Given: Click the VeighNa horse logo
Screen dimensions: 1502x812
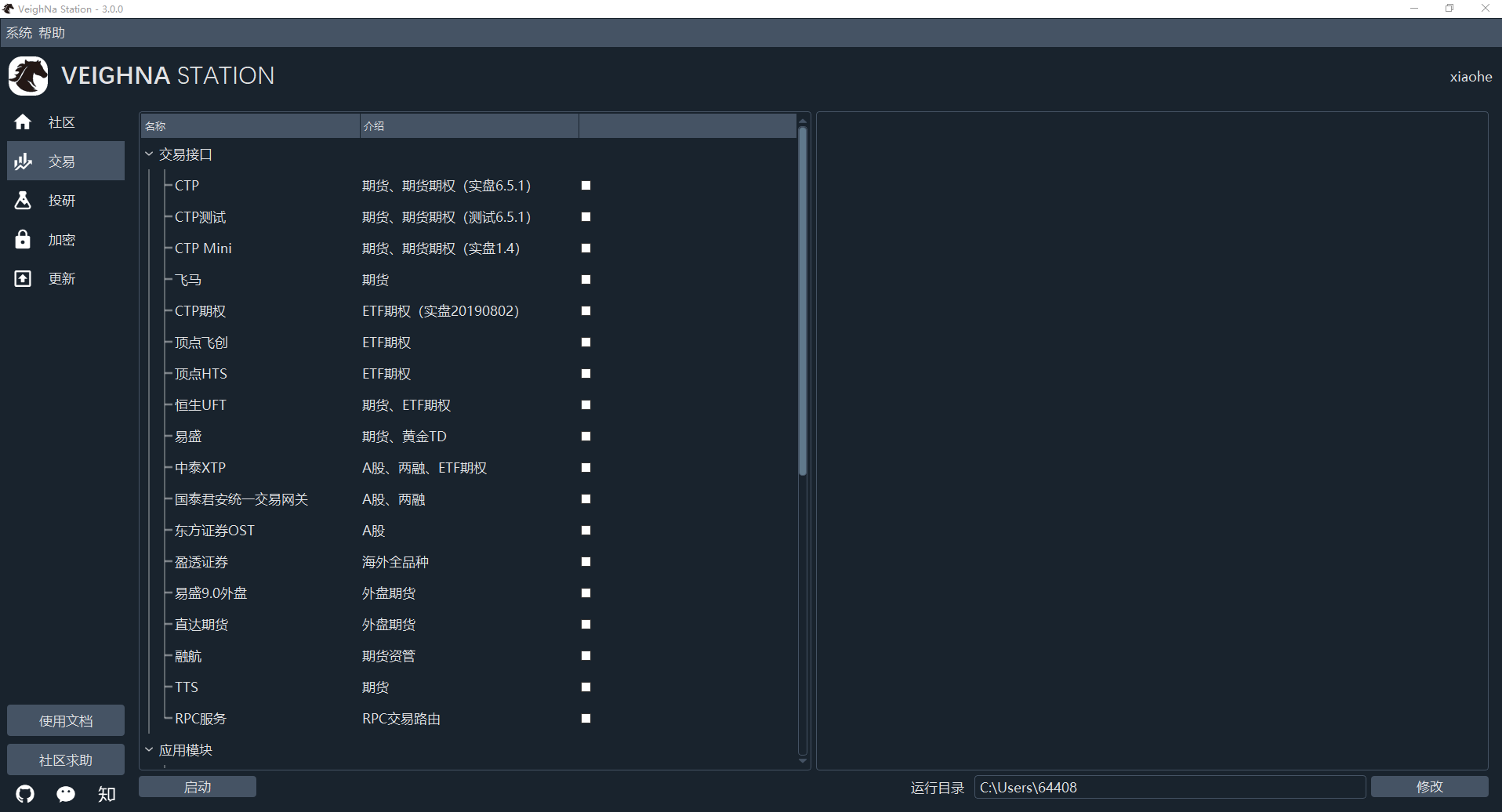Looking at the screenshot, I should point(27,75).
